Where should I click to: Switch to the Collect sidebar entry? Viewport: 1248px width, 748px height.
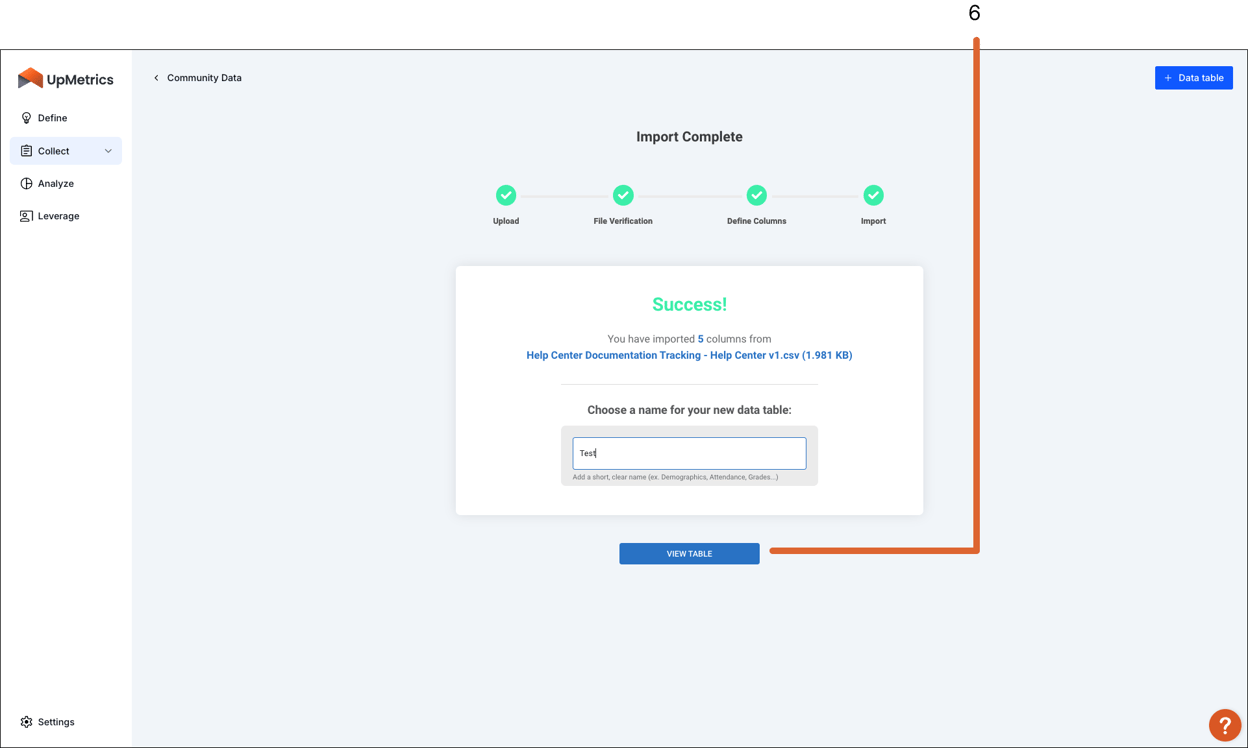55,150
